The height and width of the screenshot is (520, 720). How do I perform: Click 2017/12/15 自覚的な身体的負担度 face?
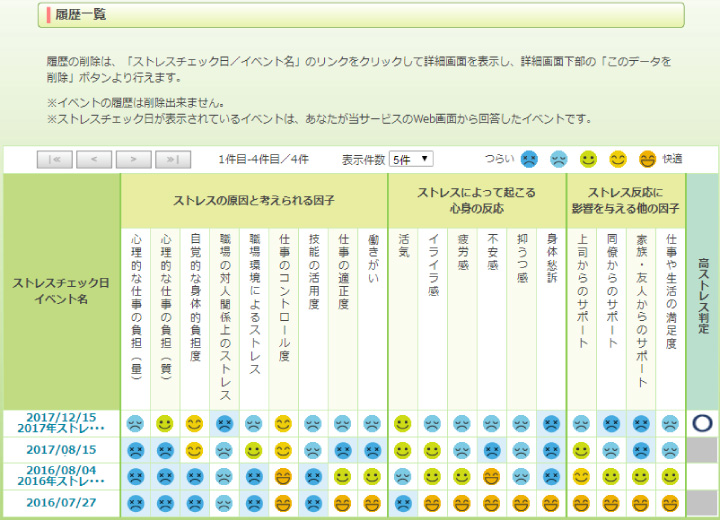[x=194, y=424]
